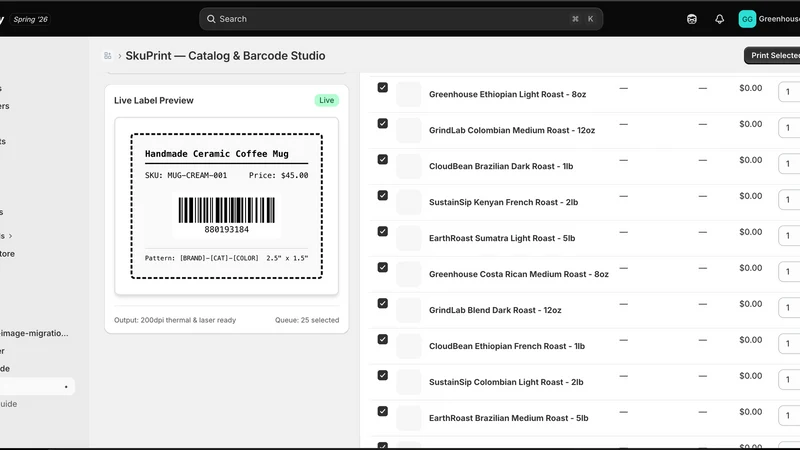Click quantity field for CloudBean Brazilian Dark Roast

tap(789, 164)
